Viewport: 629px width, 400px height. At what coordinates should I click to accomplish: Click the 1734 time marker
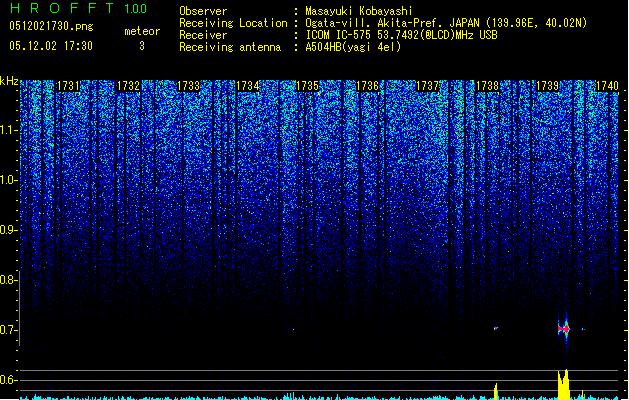(248, 86)
